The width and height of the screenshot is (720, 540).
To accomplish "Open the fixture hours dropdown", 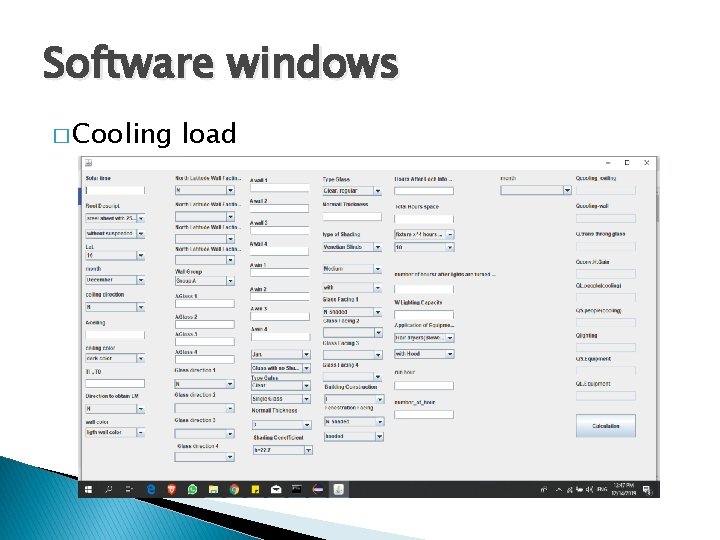I will click(x=424, y=234).
